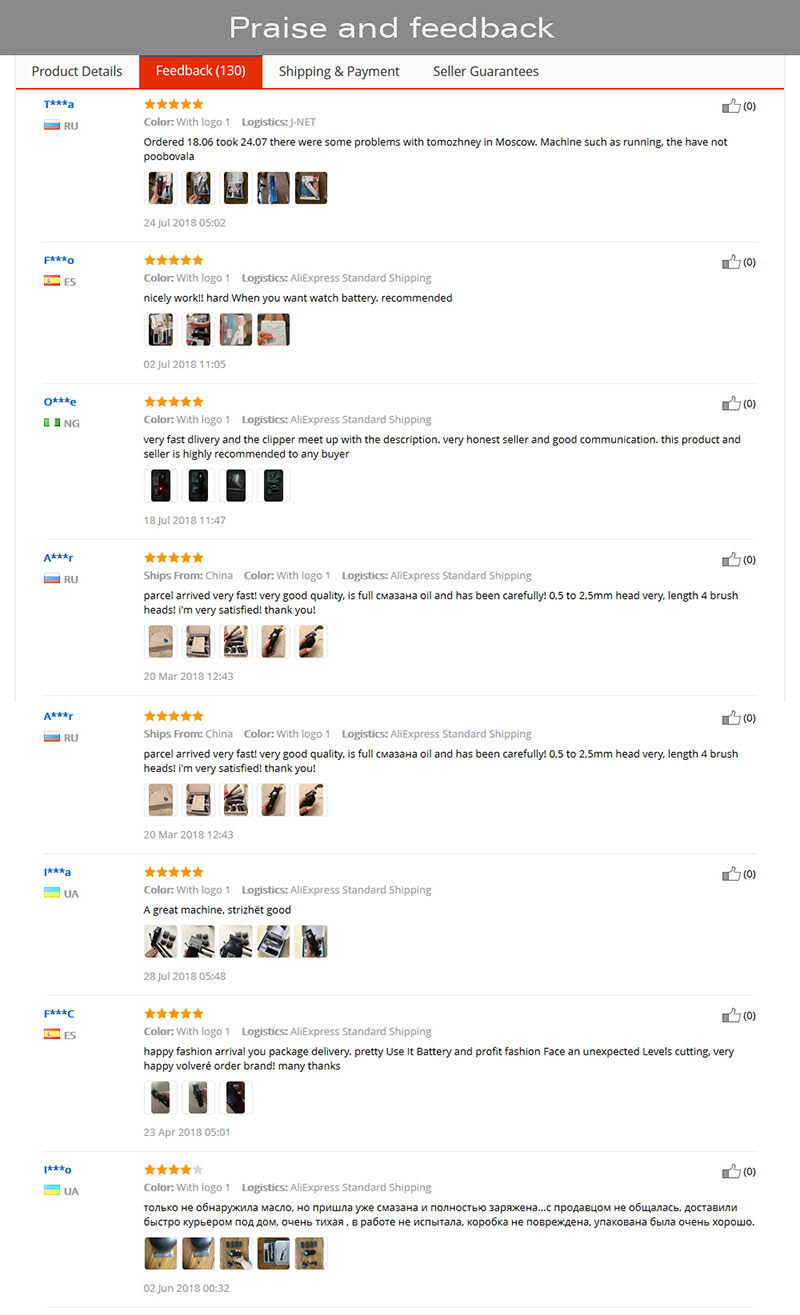Click thumbs-up on I***a's review

731,873
